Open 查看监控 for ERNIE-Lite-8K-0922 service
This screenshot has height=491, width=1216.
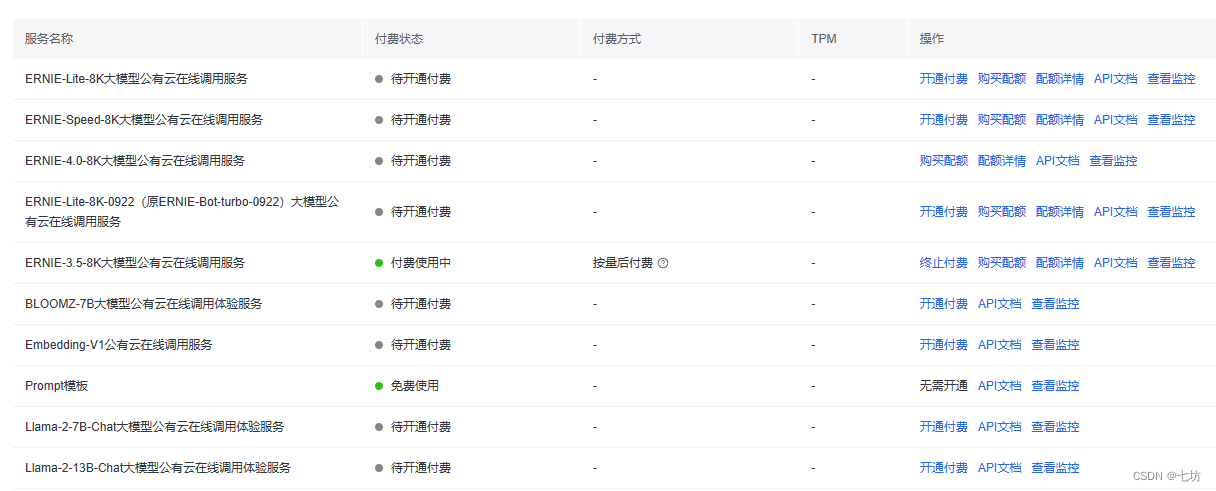coord(1171,212)
